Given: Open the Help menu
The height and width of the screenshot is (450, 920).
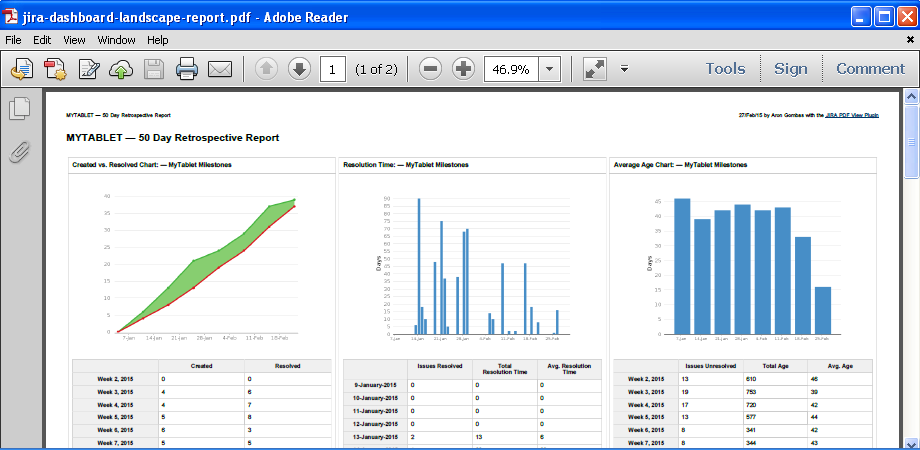Looking at the screenshot, I should click(x=157, y=40).
